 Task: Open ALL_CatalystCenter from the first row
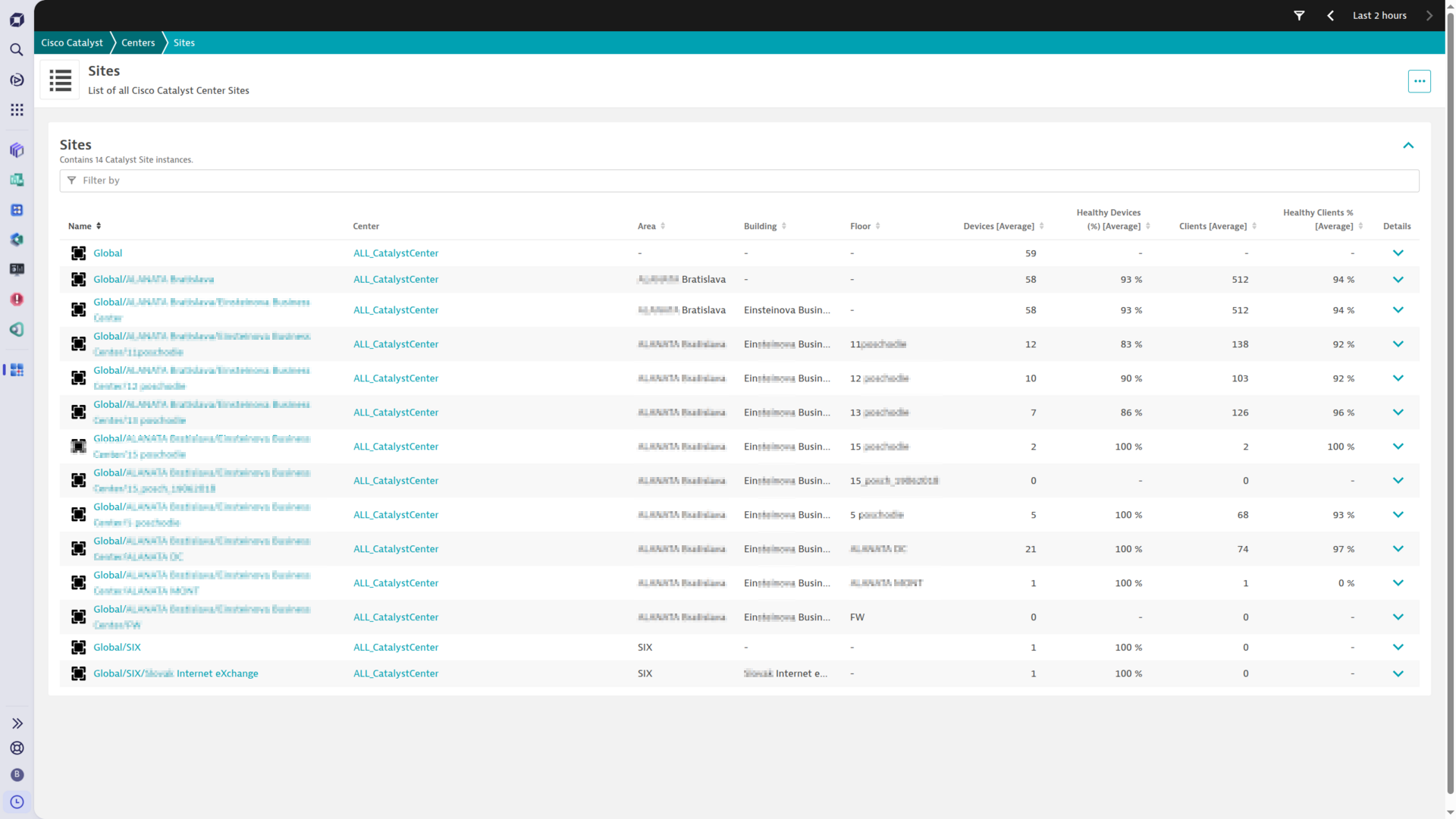[x=395, y=253]
